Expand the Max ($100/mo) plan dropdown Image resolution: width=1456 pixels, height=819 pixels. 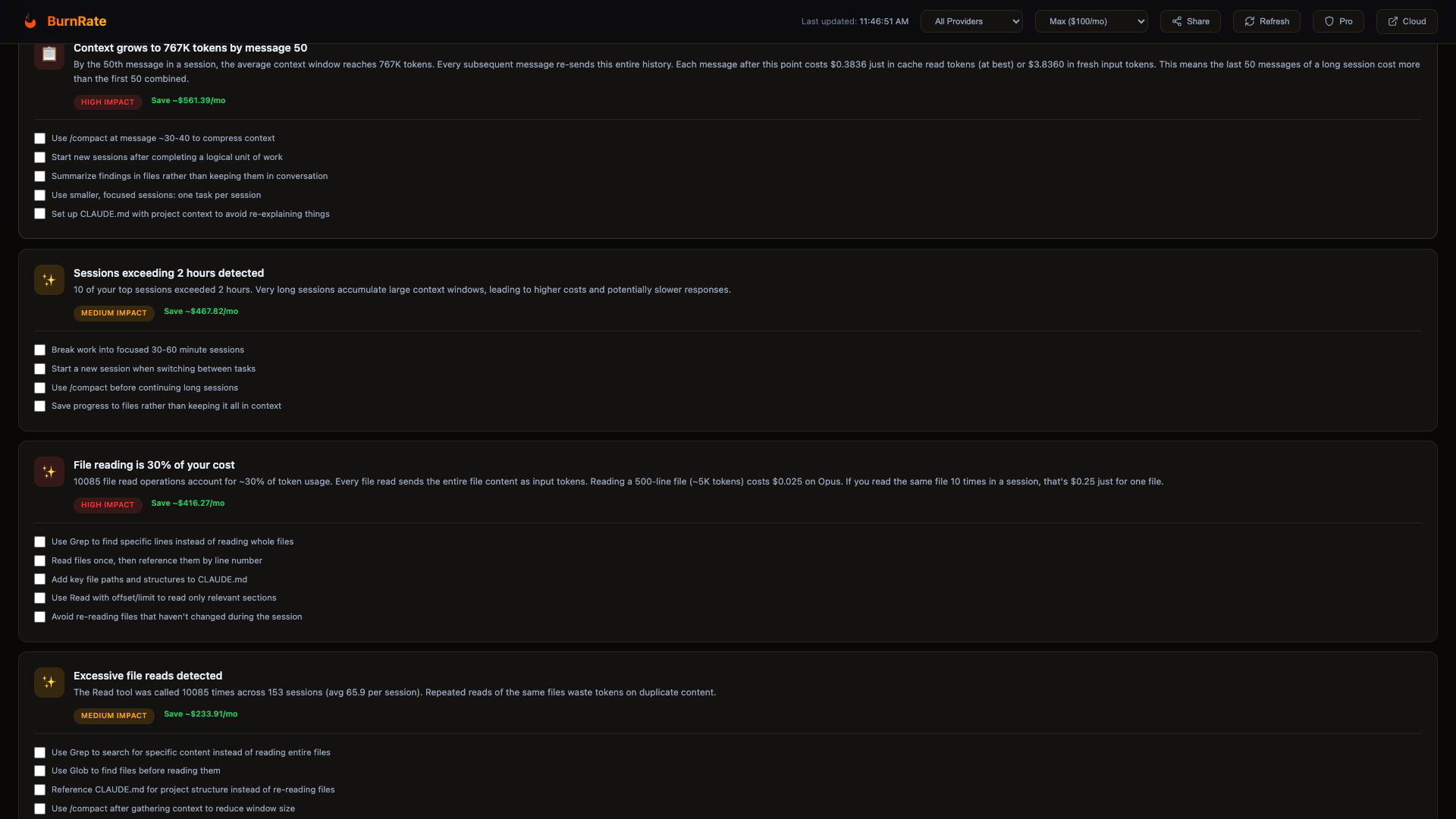tap(1090, 21)
